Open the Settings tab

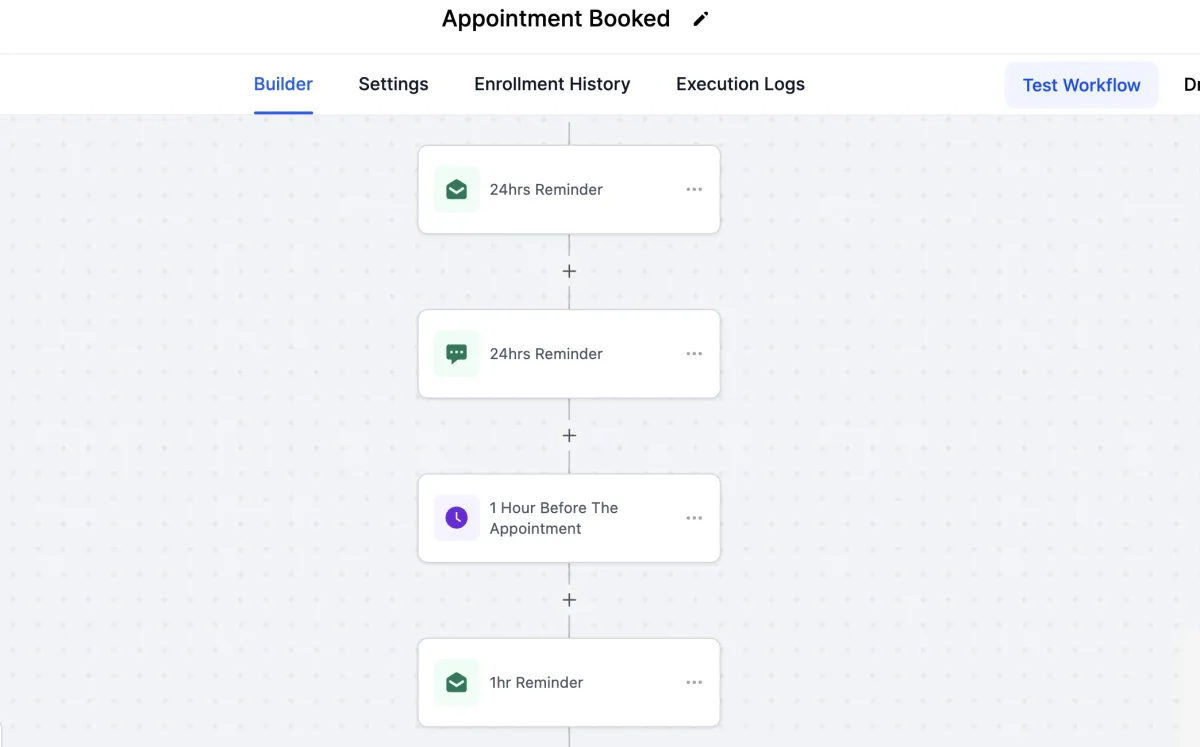tap(393, 84)
